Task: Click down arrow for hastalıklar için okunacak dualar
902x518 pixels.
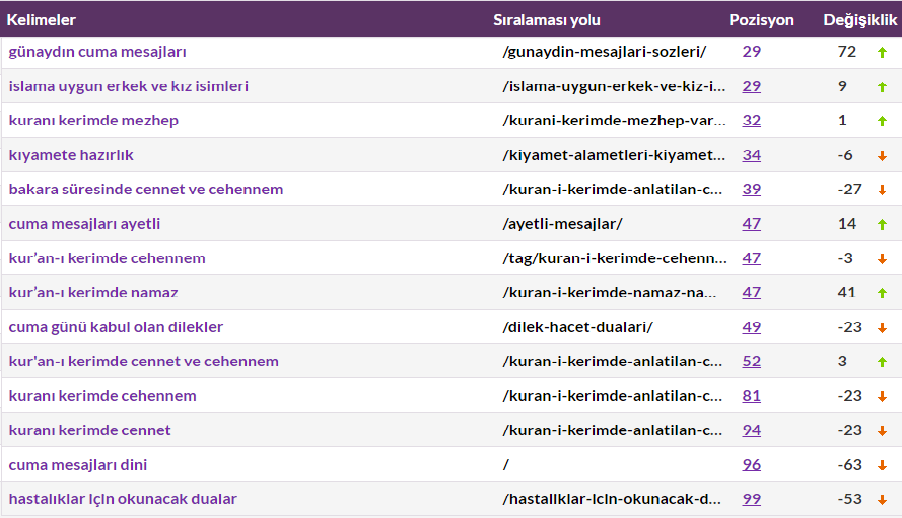Action: pyautogui.click(x=882, y=500)
